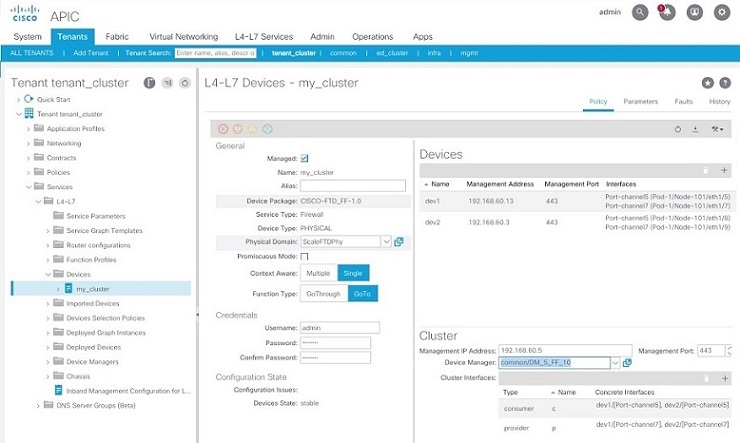Expand Application Profiles folder
Image resolution: width=740 pixels, height=443 pixels.
(x=28, y=129)
